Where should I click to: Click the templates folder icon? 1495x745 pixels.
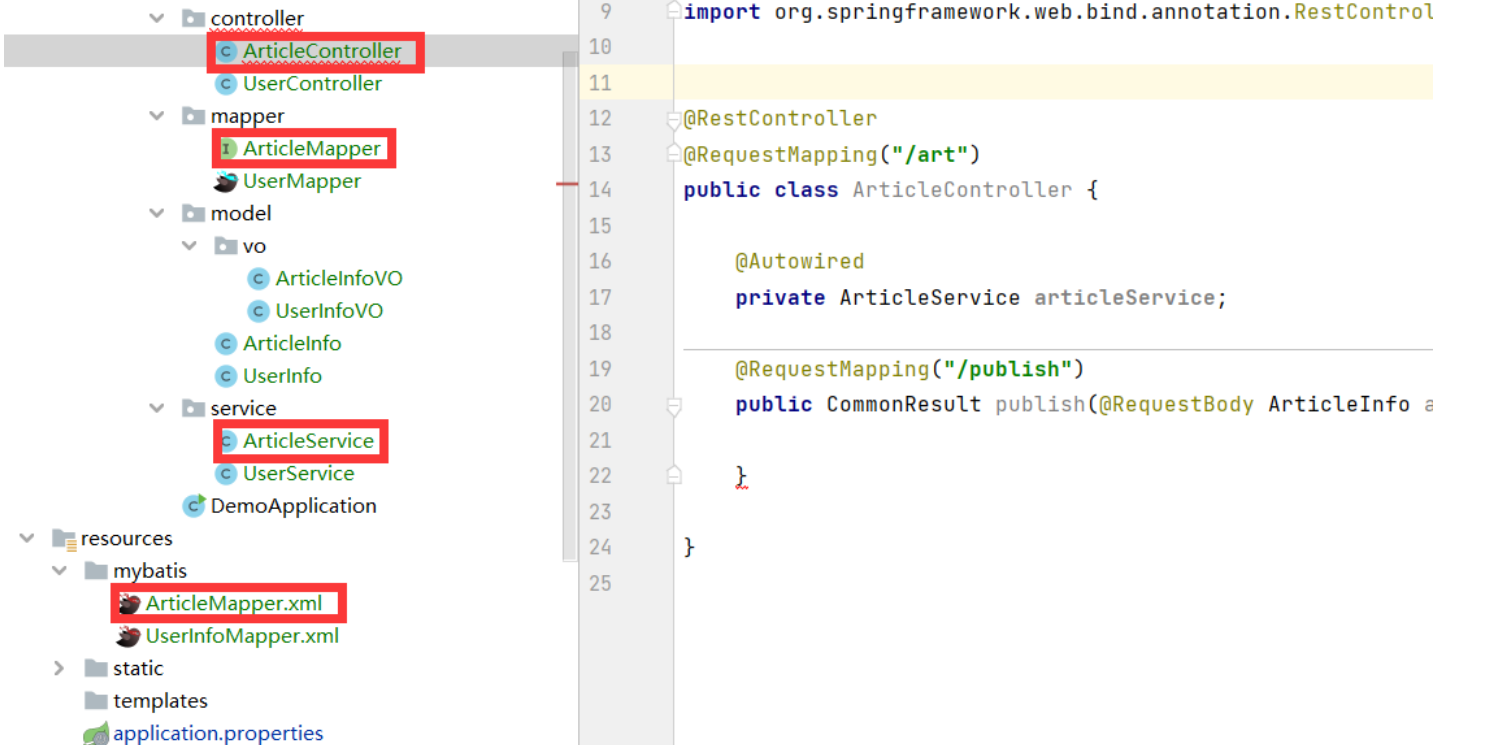coord(96,701)
